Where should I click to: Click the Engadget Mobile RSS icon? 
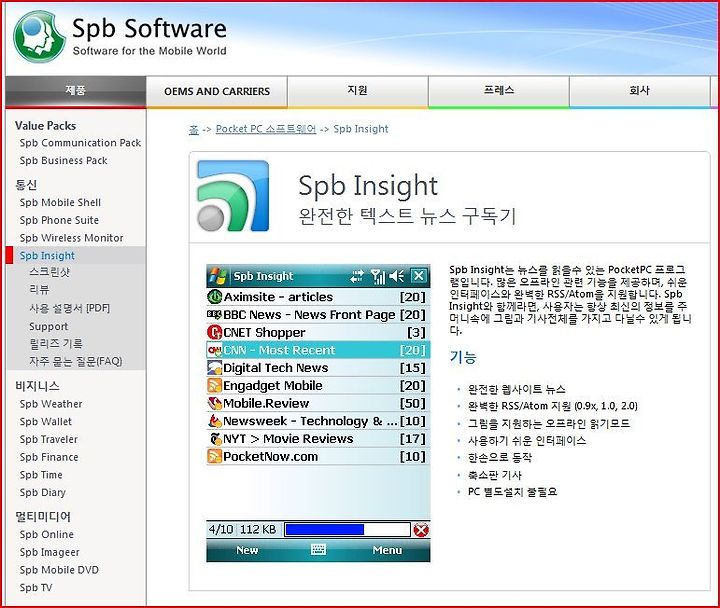[214, 385]
